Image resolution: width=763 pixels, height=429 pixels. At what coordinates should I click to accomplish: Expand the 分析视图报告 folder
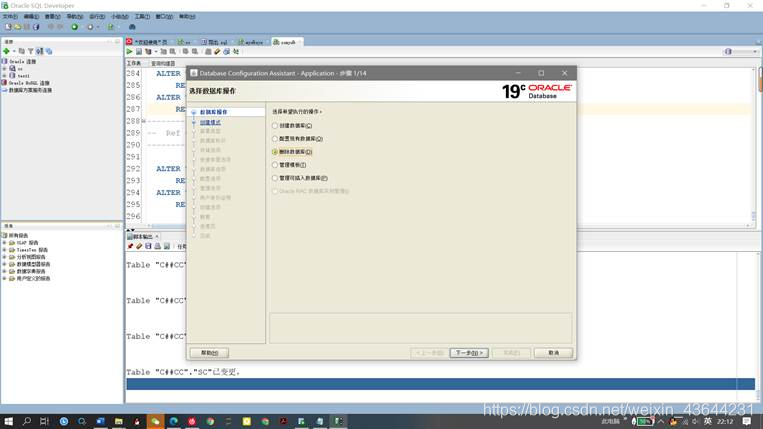coord(4,257)
